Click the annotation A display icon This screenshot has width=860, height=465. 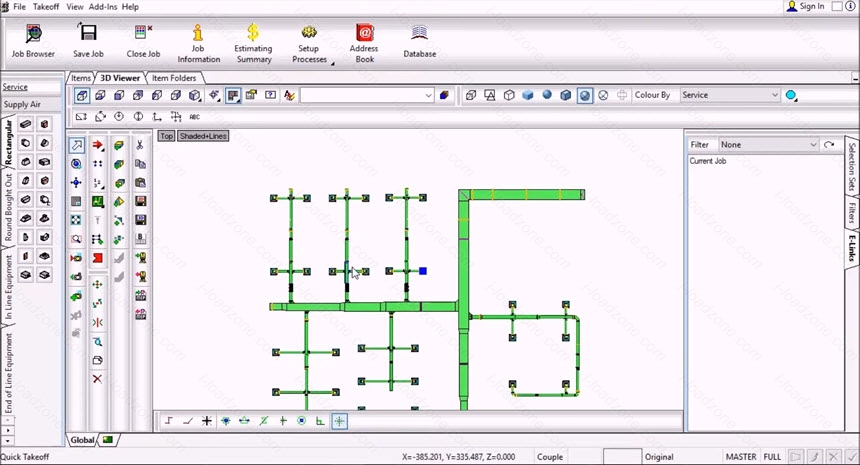pos(489,95)
